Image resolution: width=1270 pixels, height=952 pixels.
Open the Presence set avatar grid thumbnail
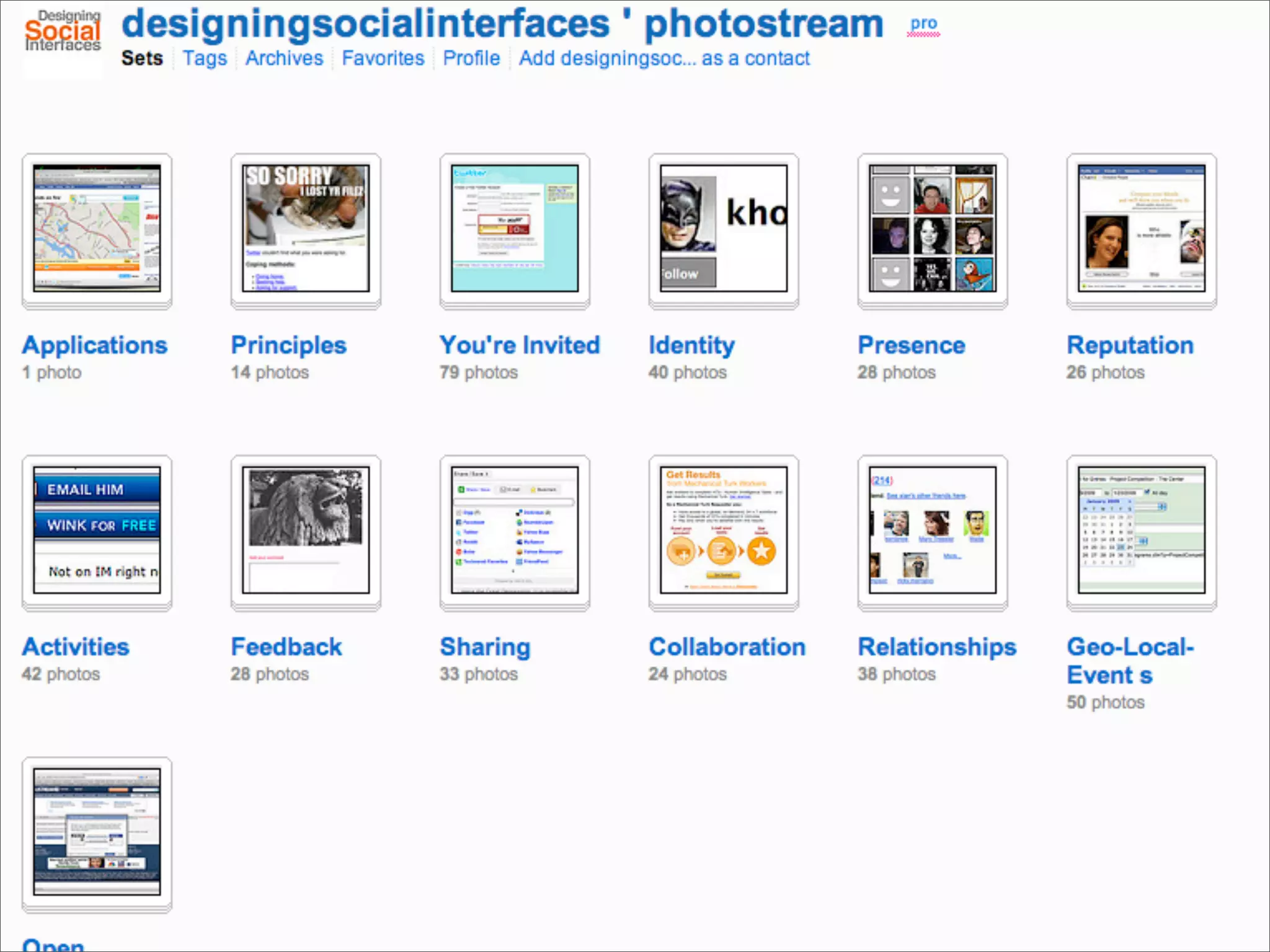tap(933, 228)
